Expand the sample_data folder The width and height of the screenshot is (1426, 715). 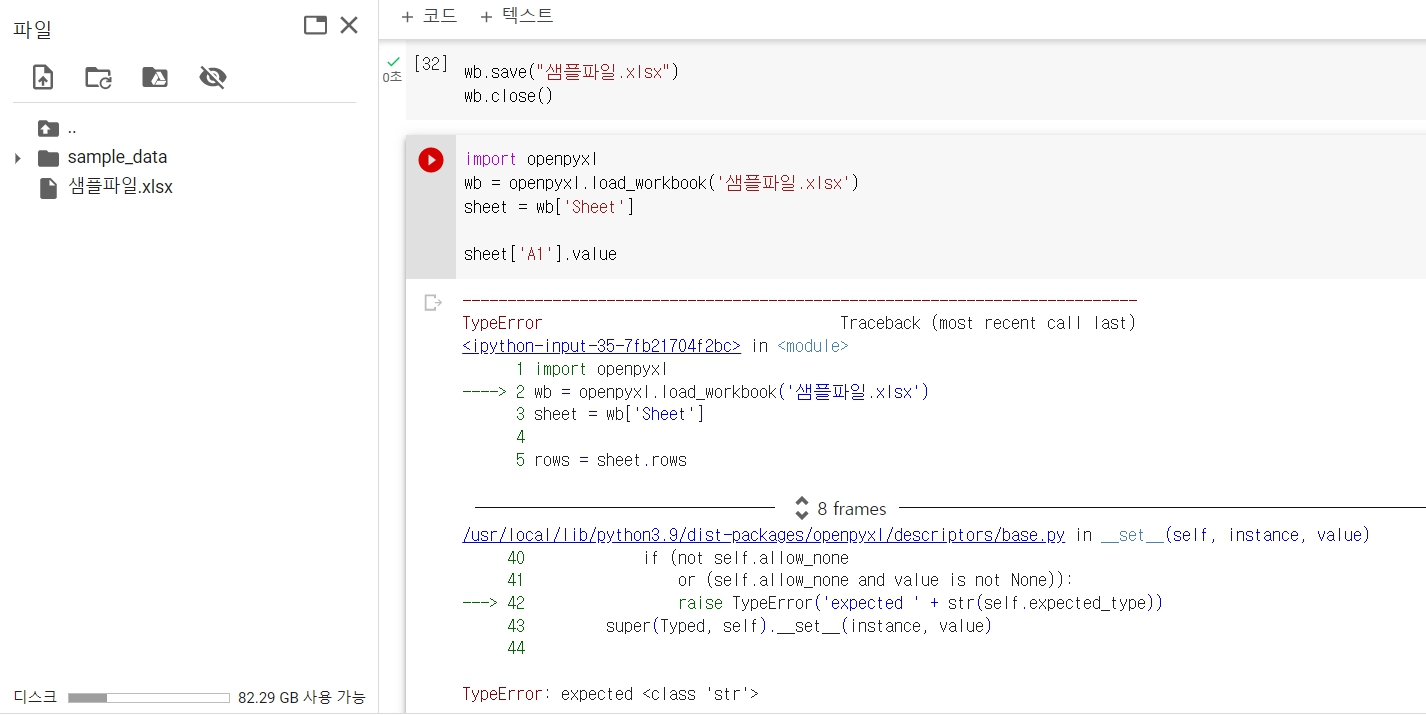click(x=17, y=158)
